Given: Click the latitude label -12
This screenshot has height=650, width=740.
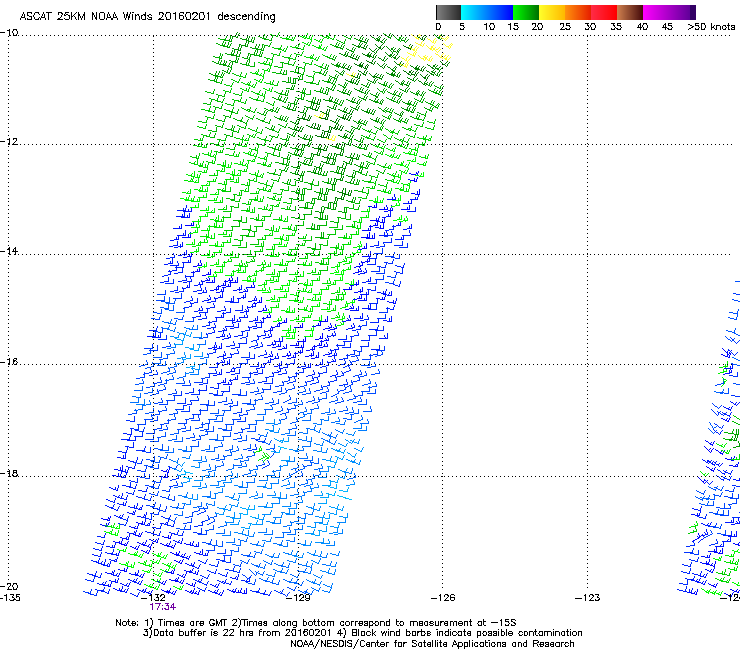Looking at the screenshot, I should (9, 141).
